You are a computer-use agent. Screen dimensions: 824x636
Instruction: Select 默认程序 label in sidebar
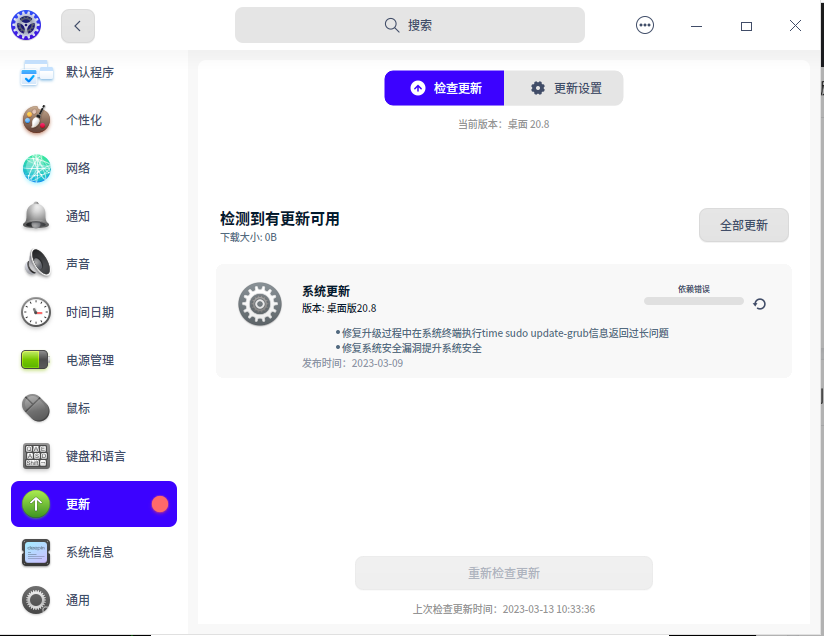(90, 73)
